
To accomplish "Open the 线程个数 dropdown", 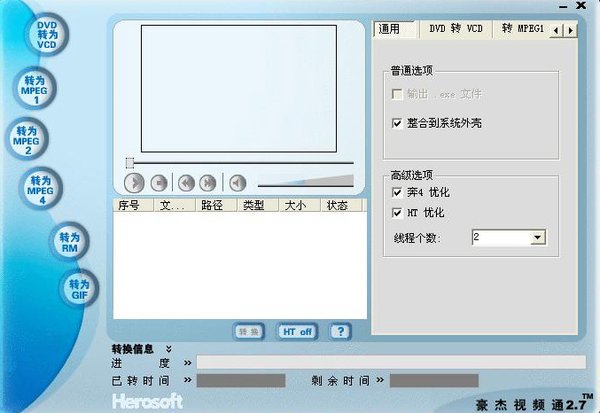I will [x=537, y=238].
